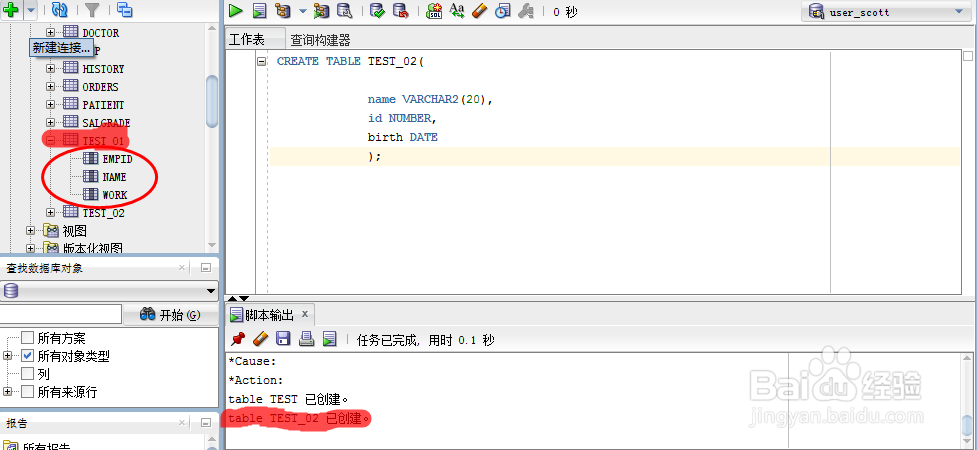
Task: Click the line 'table TEST 已创建。' in output
Action: [288, 399]
